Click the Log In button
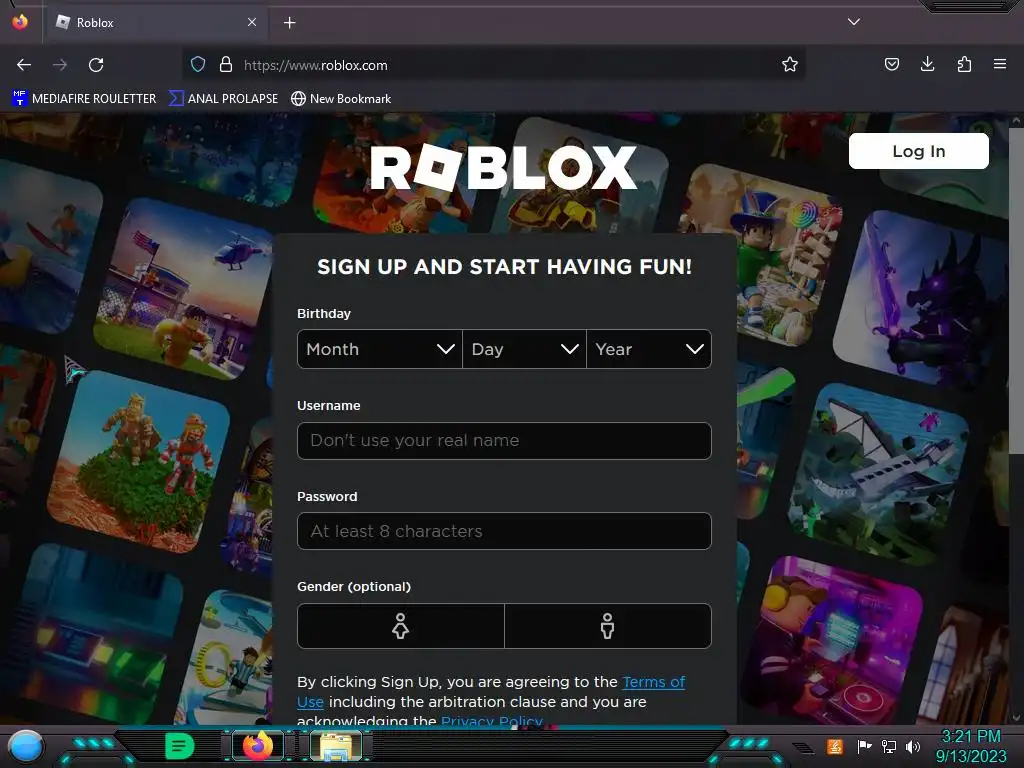Image resolution: width=1024 pixels, height=768 pixels. coord(918,151)
